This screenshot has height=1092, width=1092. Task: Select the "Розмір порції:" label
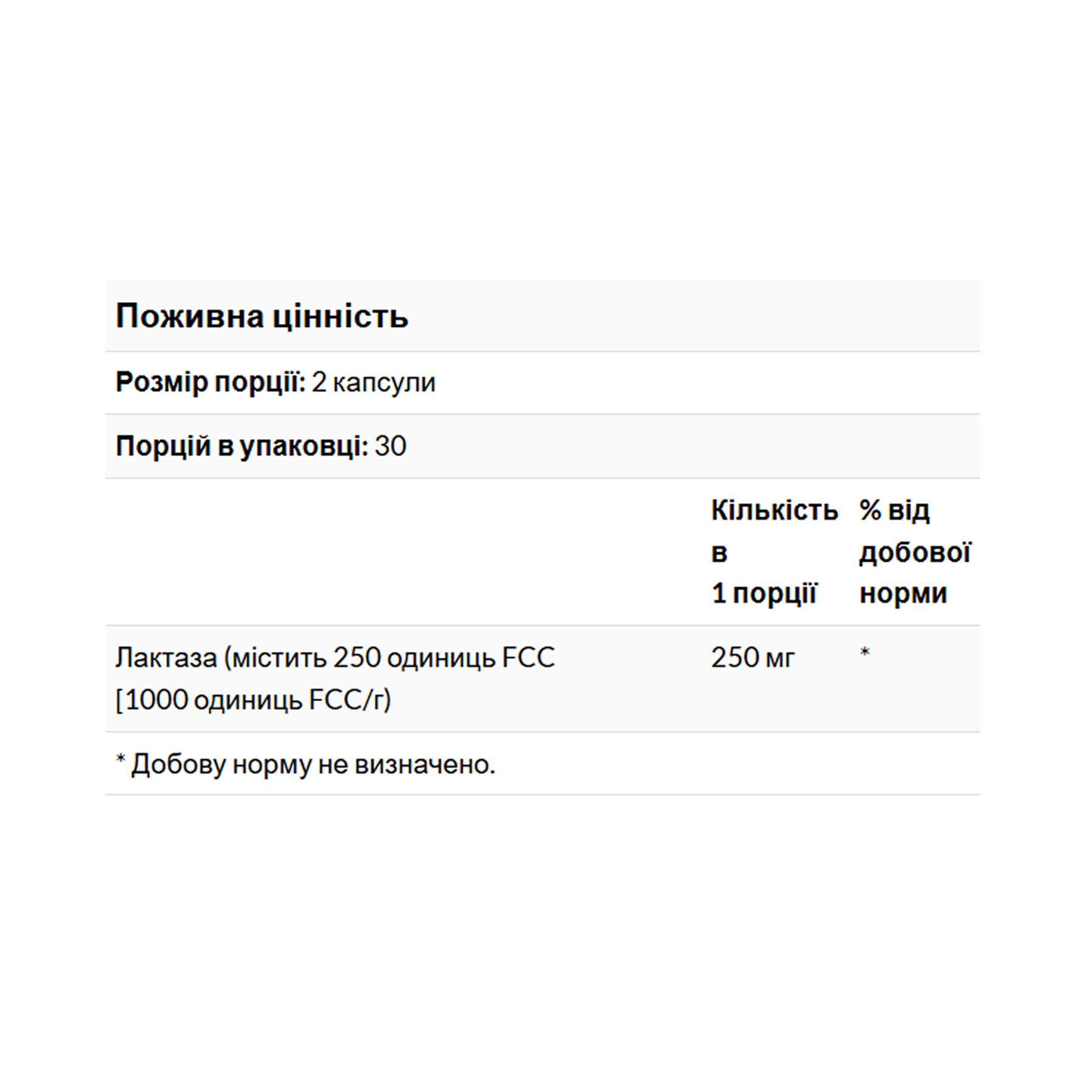click(211, 382)
